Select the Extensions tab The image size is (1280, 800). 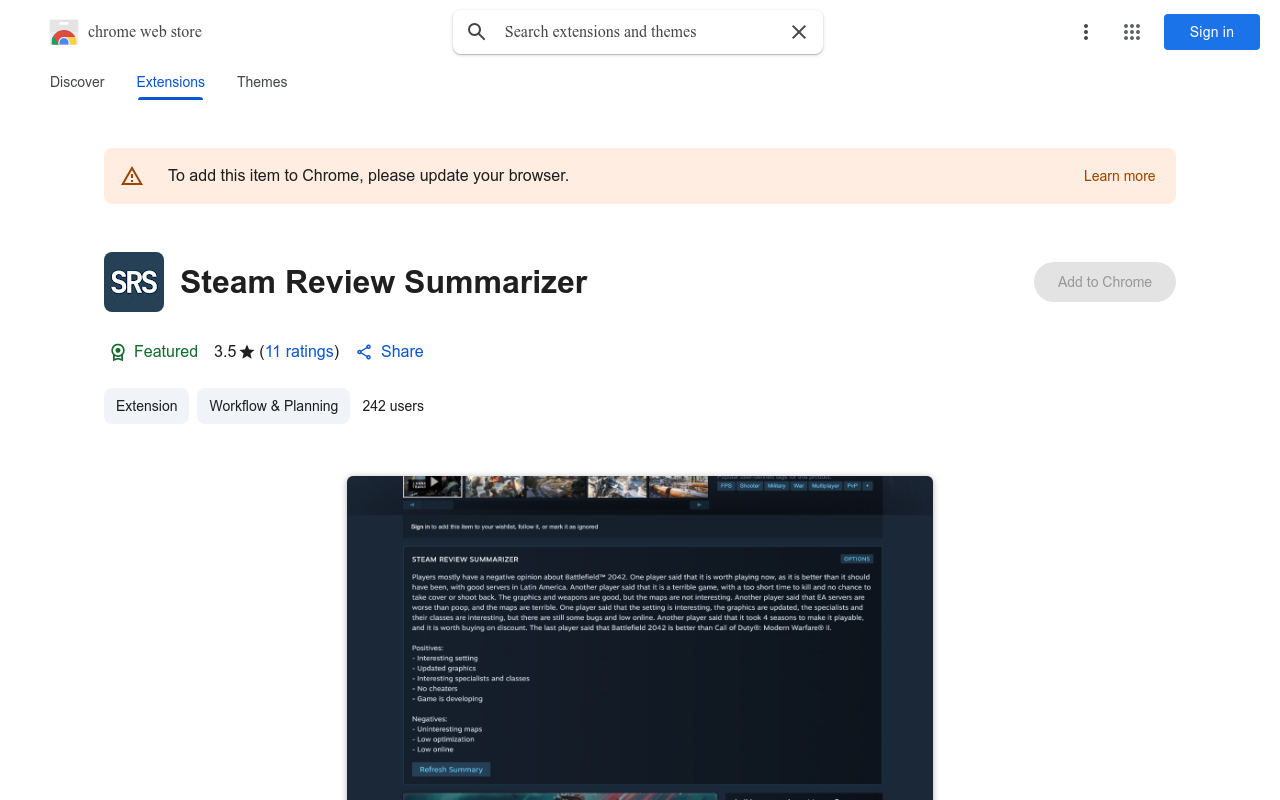tap(171, 82)
